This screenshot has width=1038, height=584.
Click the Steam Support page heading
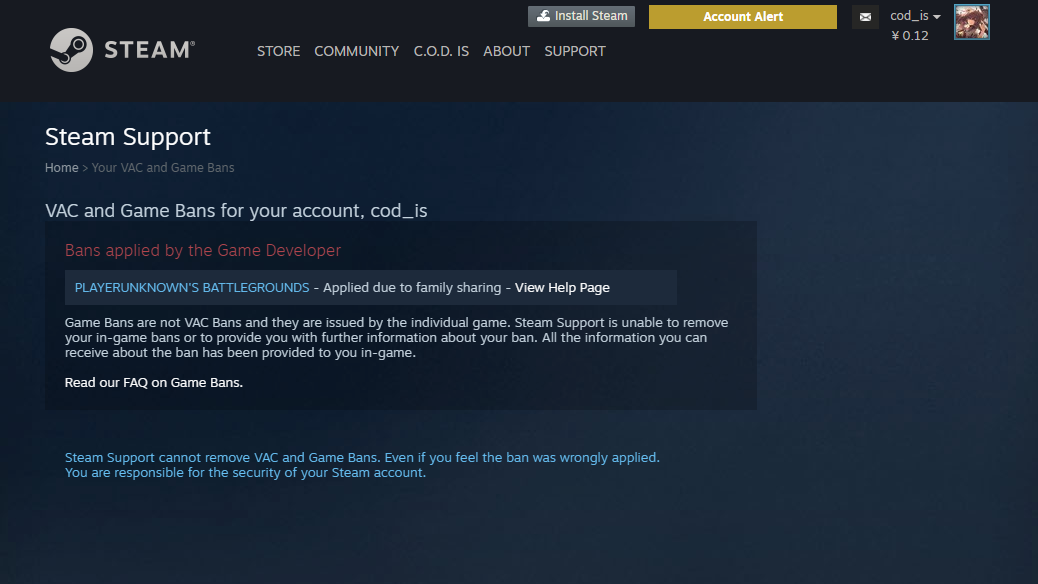(x=128, y=136)
